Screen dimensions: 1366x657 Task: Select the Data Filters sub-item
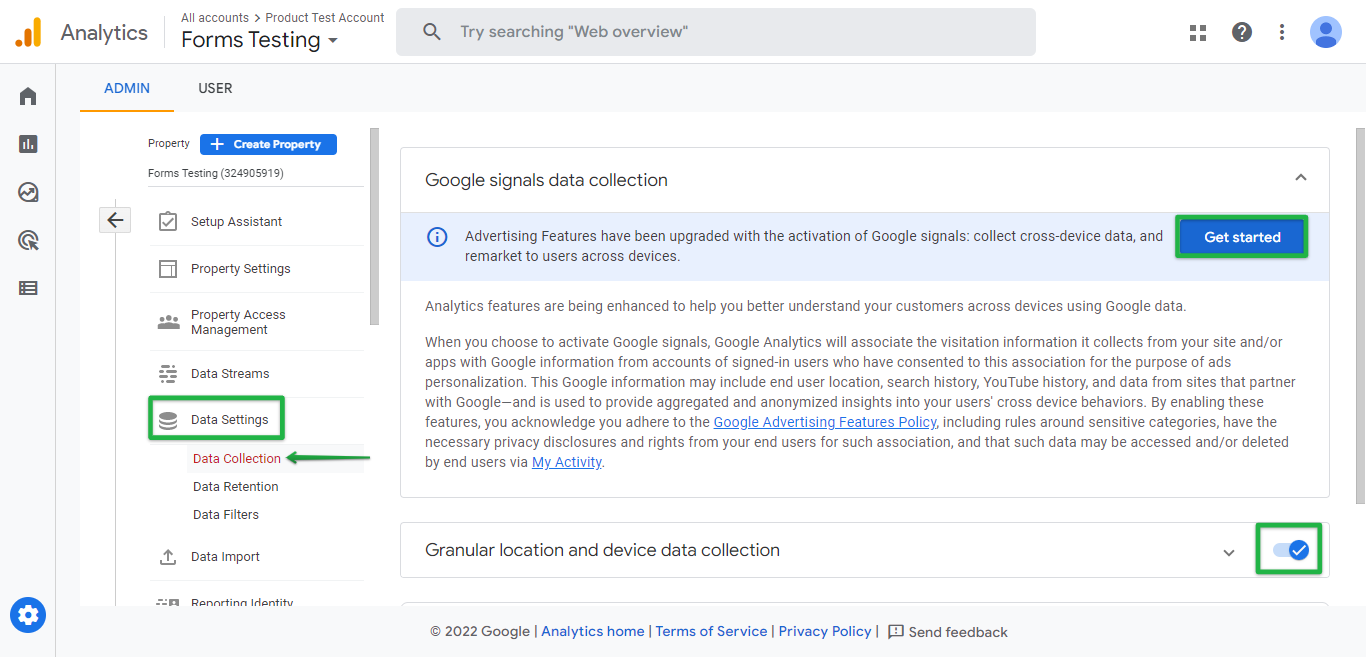tap(226, 515)
